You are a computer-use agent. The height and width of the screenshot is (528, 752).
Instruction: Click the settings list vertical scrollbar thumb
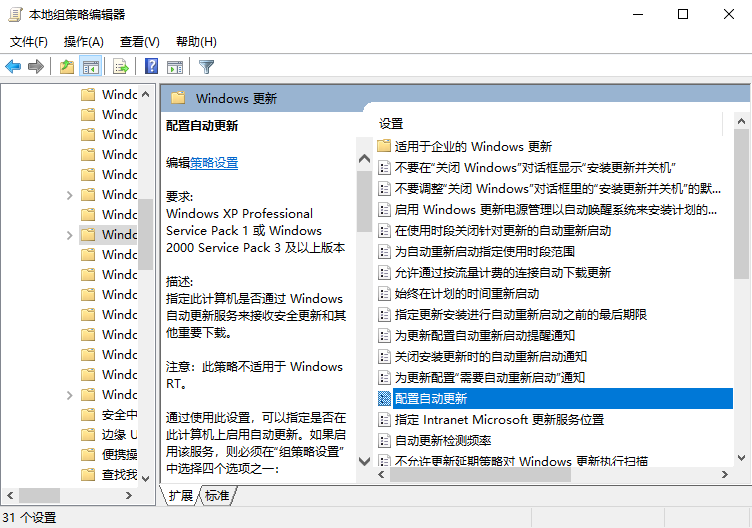point(741,204)
